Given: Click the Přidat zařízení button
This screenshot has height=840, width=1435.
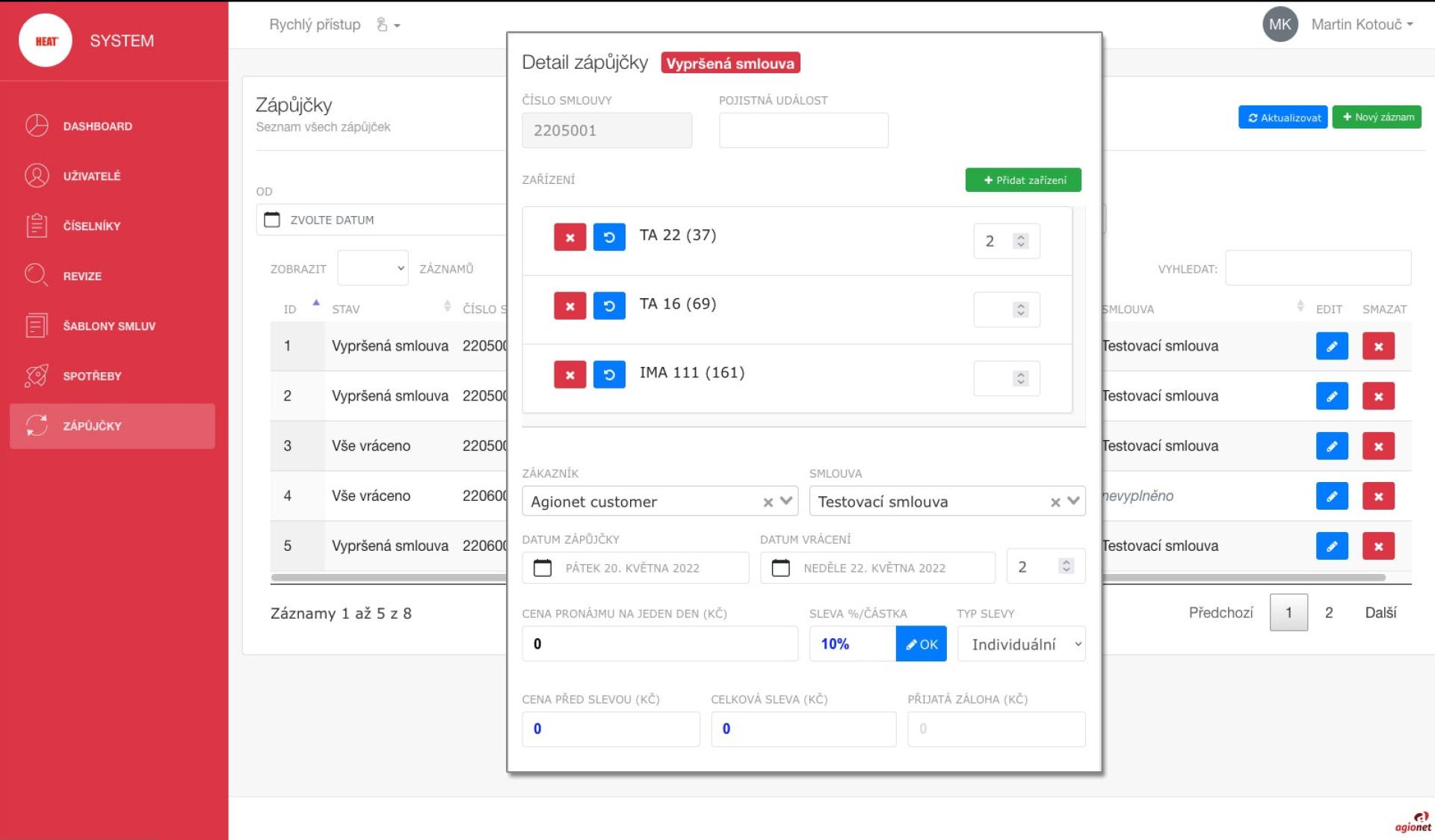Looking at the screenshot, I should click(1023, 180).
